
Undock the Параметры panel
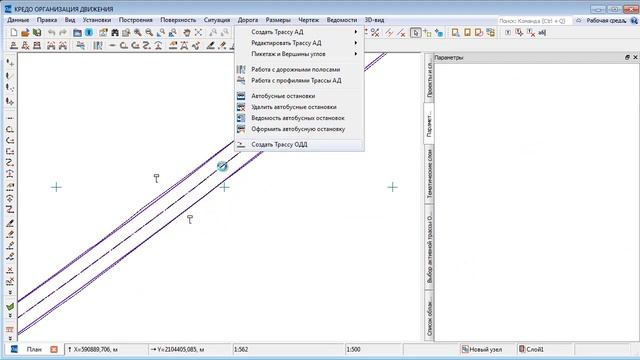pos(627,58)
